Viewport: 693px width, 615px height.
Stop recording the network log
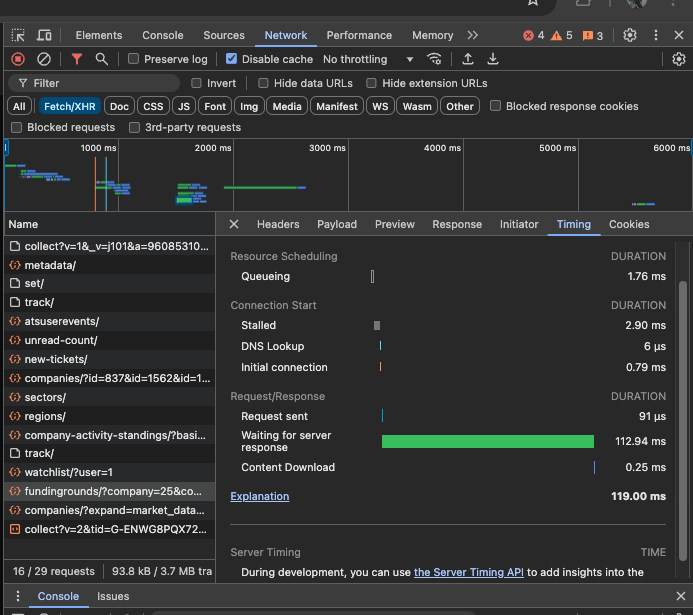(17, 59)
